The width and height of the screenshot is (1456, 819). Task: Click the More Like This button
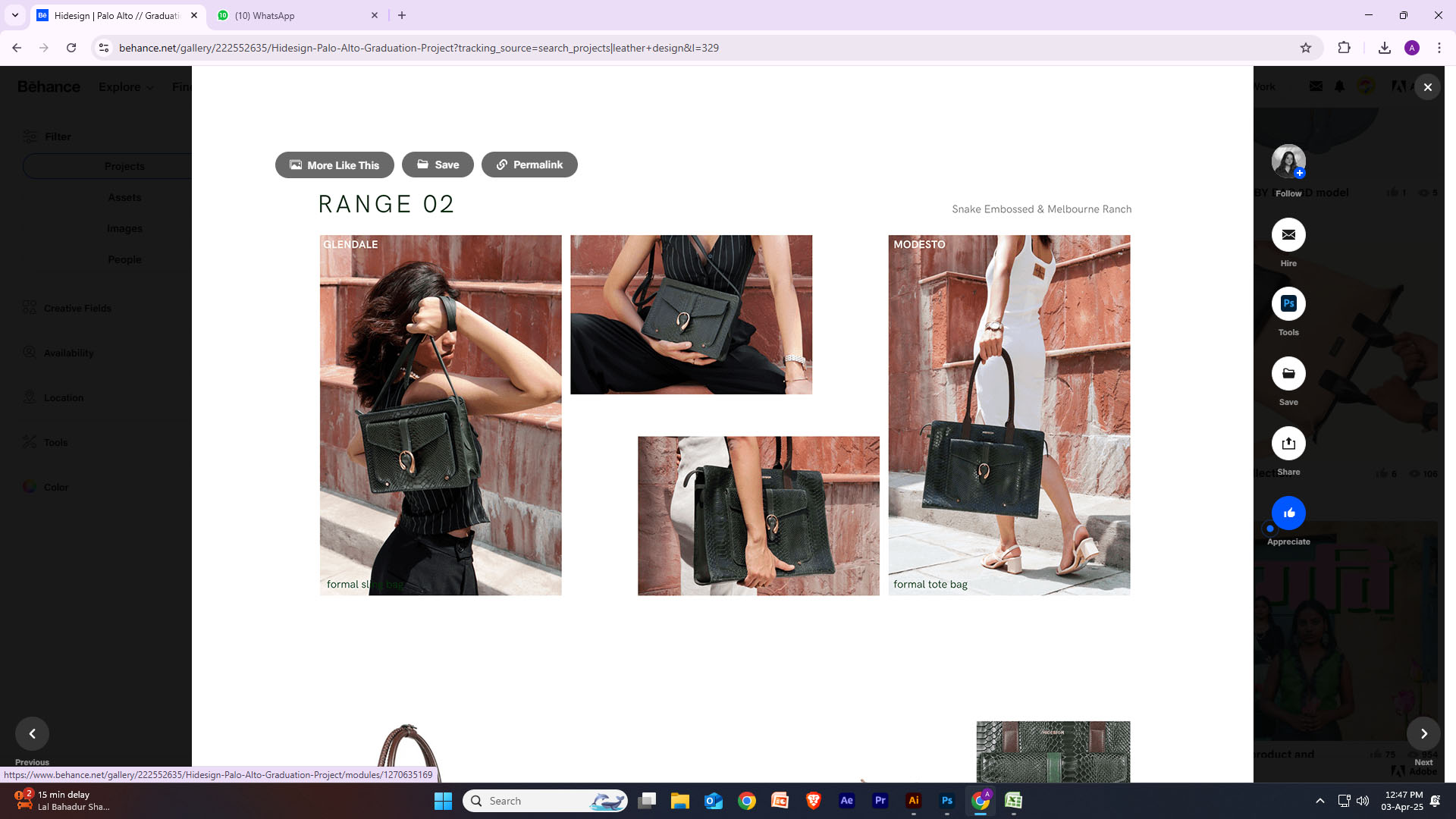click(334, 165)
